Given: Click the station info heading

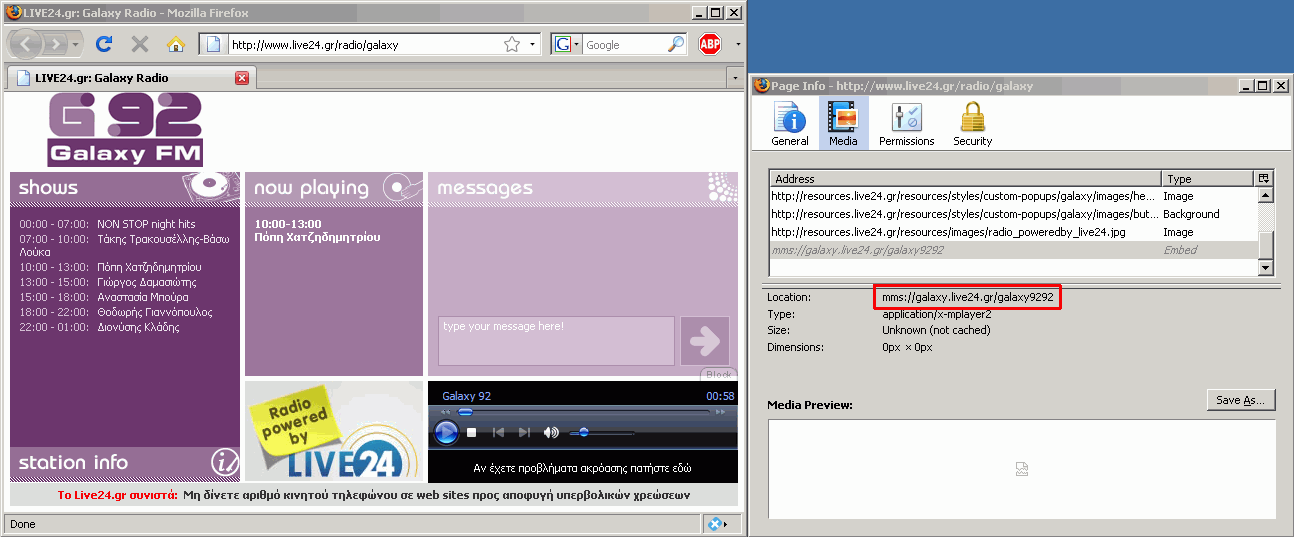Looking at the screenshot, I should tap(73, 462).
